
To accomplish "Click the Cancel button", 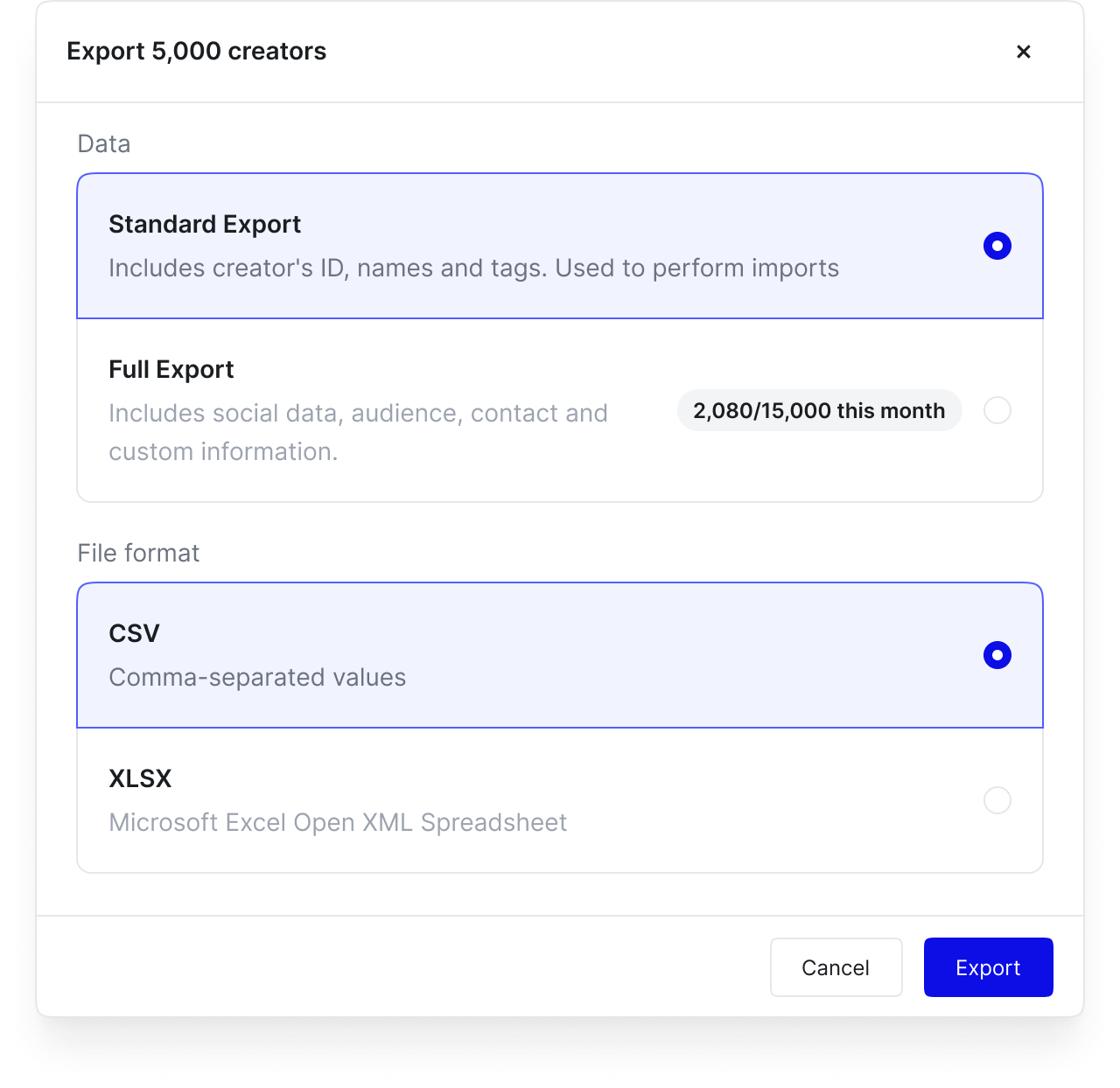I will pyautogui.click(x=836, y=967).
